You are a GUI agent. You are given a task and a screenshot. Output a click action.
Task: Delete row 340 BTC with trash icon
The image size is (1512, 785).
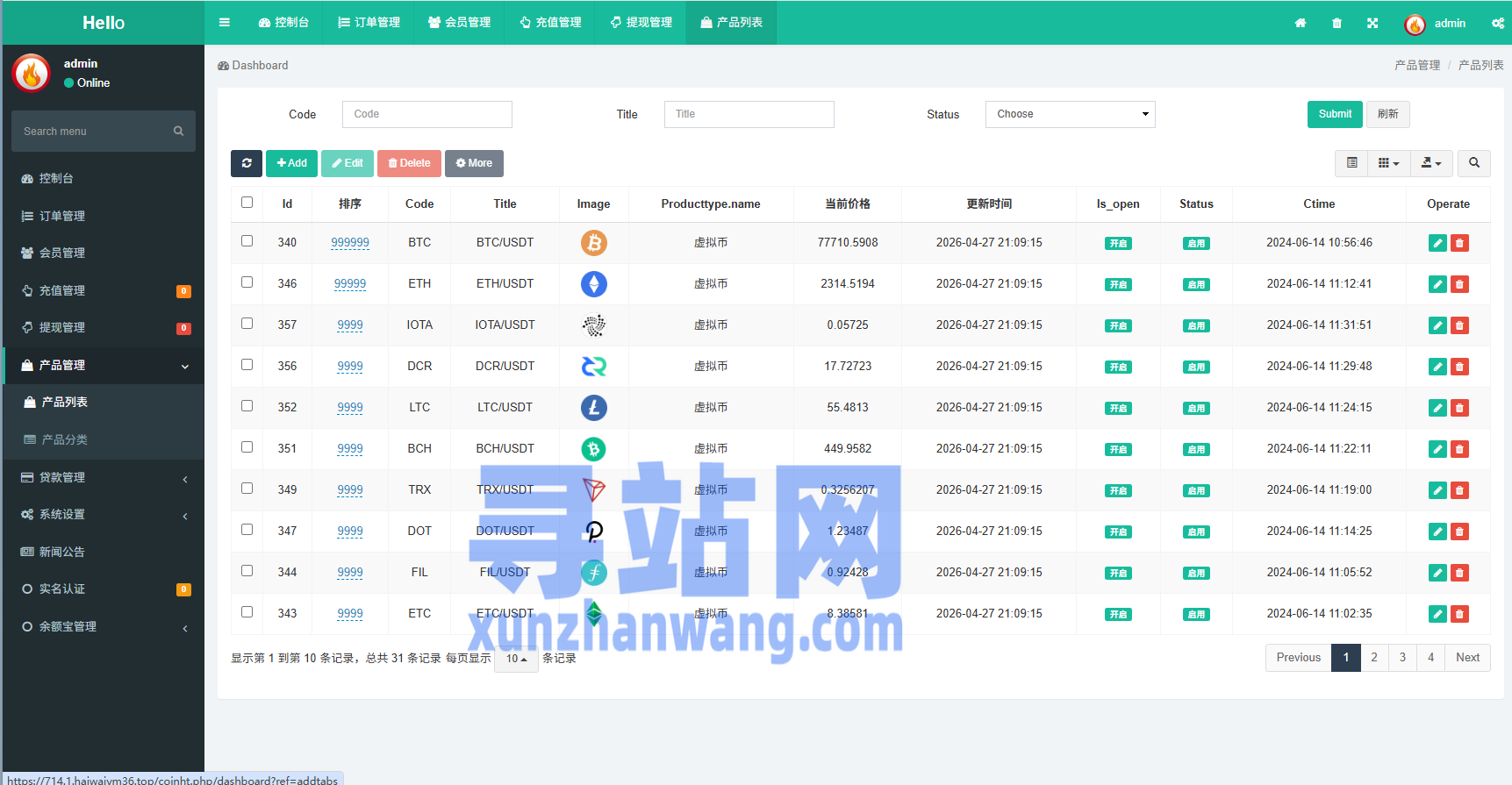point(1459,243)
